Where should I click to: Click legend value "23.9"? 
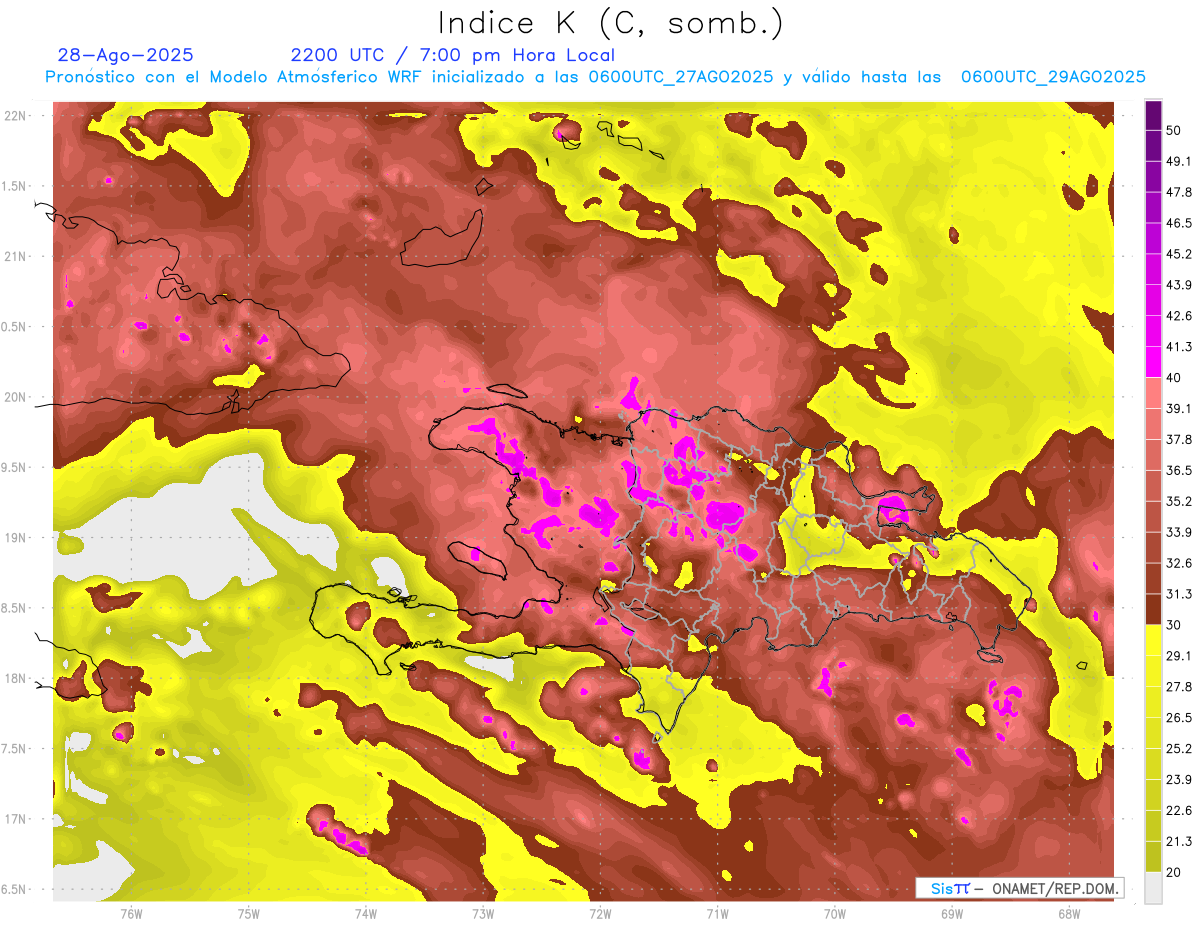pos(1178,780)
